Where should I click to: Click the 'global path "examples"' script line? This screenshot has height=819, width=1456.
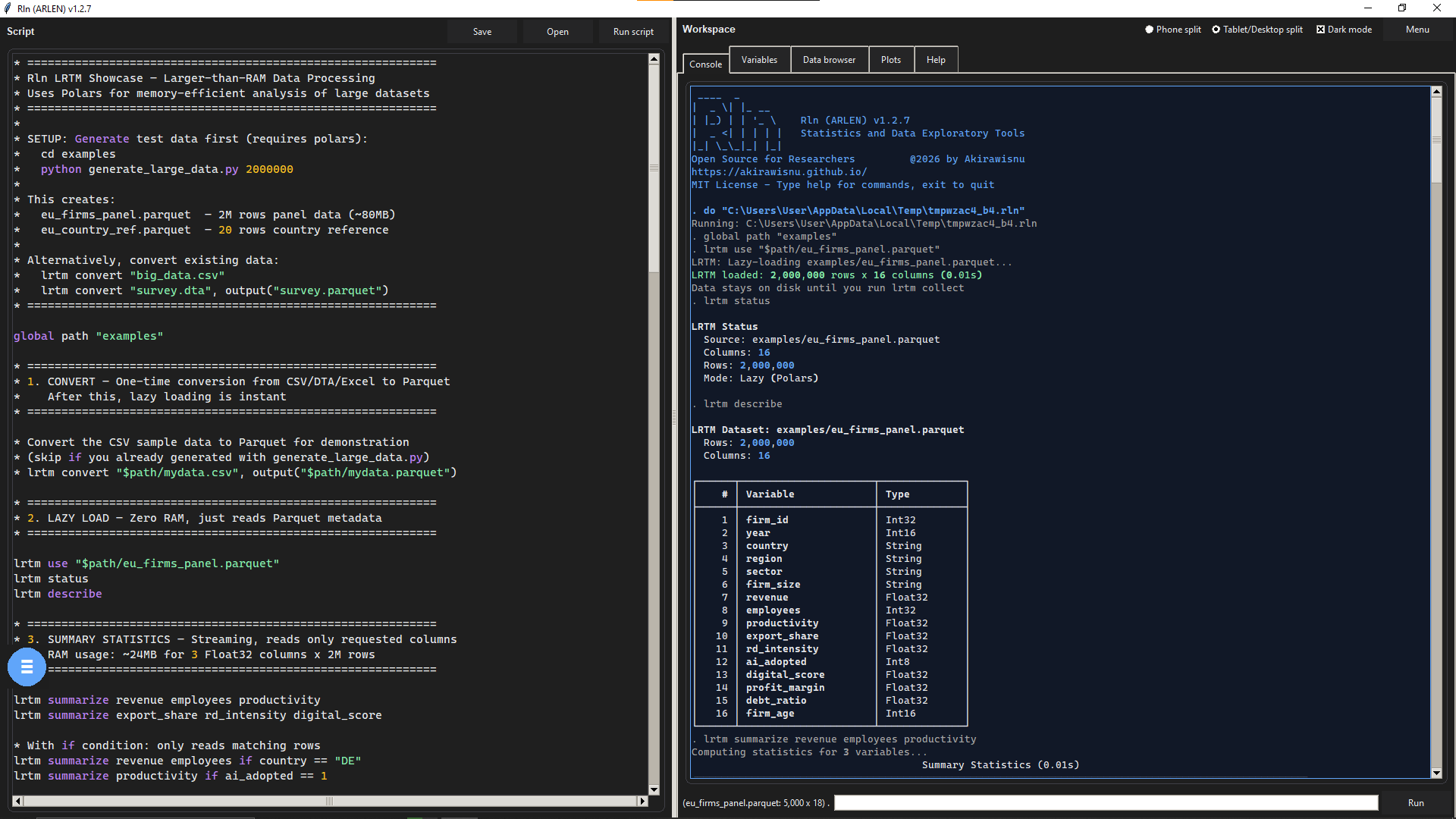point(88,336)
